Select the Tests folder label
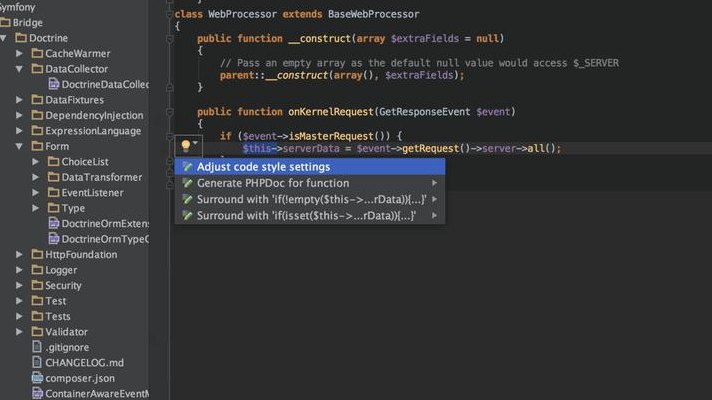Screen dimensions: 712x400 pyautogui.click(x=58, y=316)
